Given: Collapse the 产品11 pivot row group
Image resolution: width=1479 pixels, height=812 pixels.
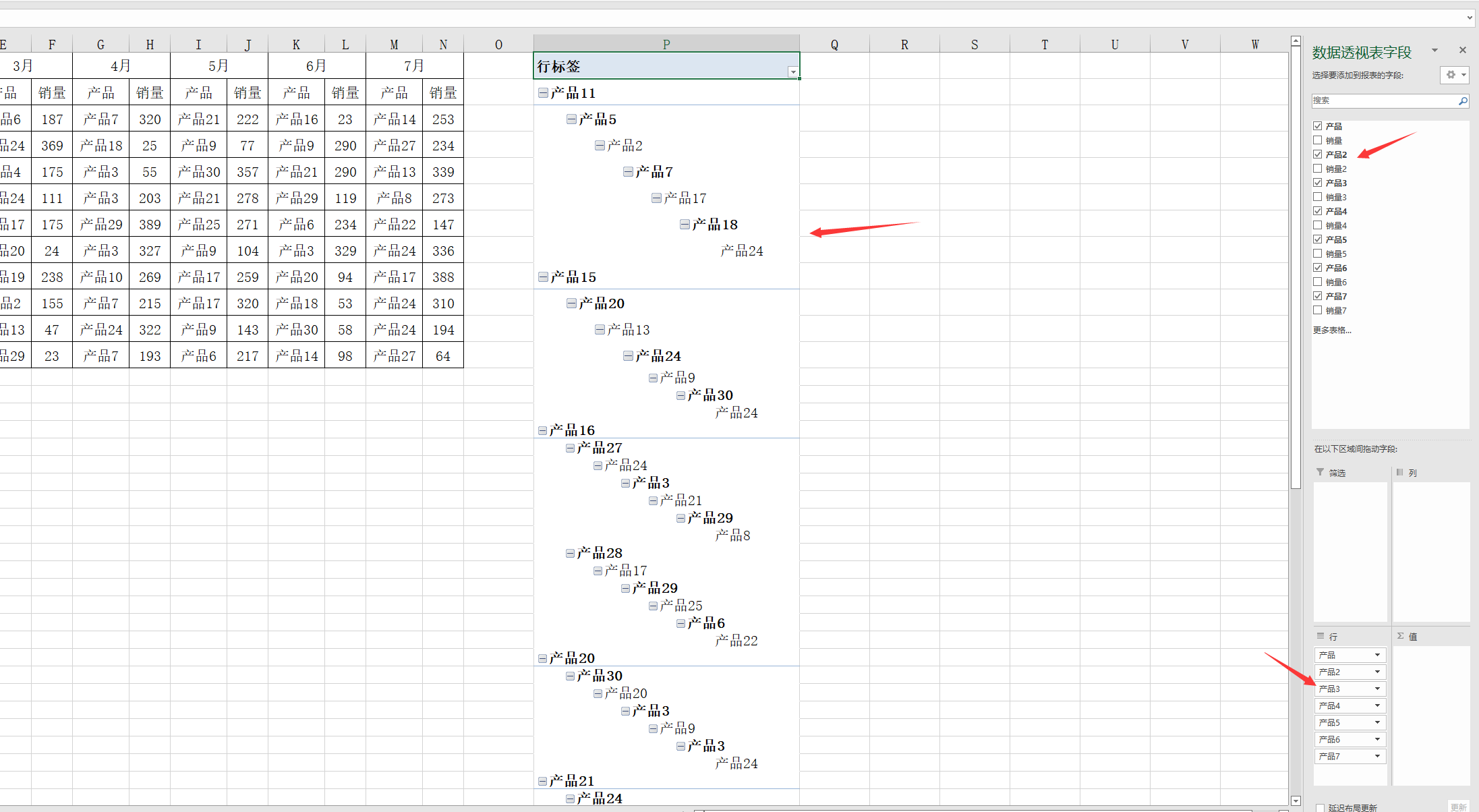Looking at the screenshot, I should [543, 93].
